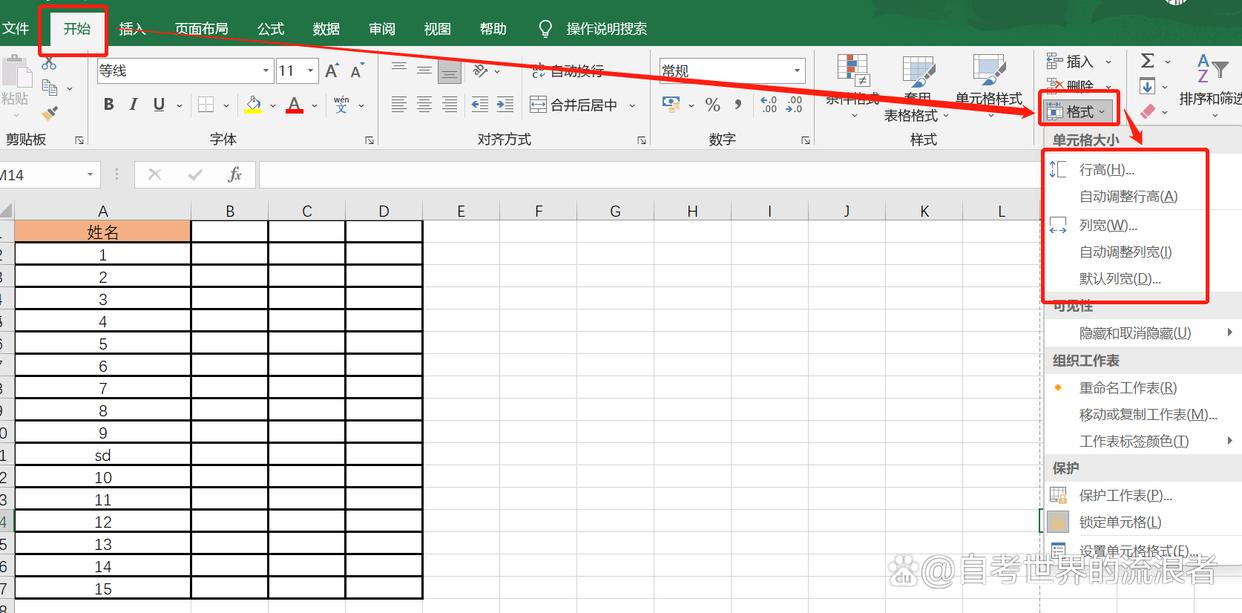Viewport: 1242px width, 613px height.
Task: Click the Copy icon in clipboard group
Action: [49, 88]
